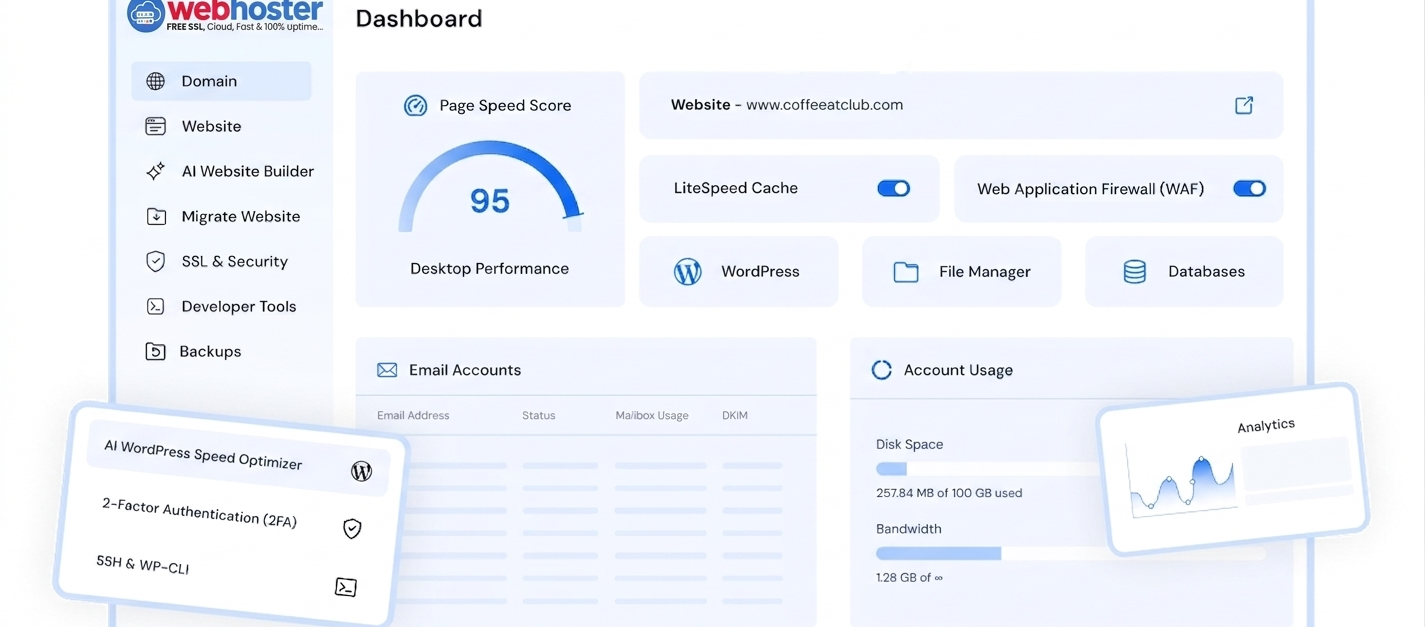Click the Databases stack icon
1425x627 pixels.
[x=1134, y=272]
